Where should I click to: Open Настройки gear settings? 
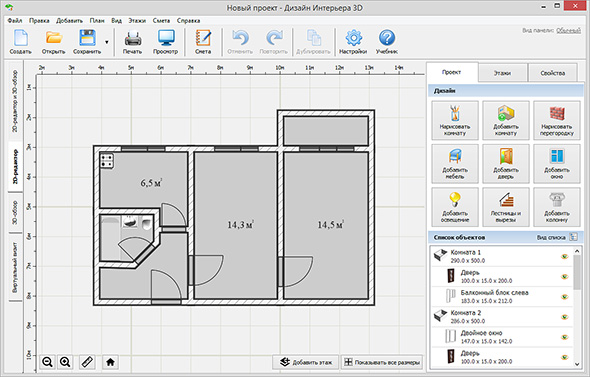(353, 38)
